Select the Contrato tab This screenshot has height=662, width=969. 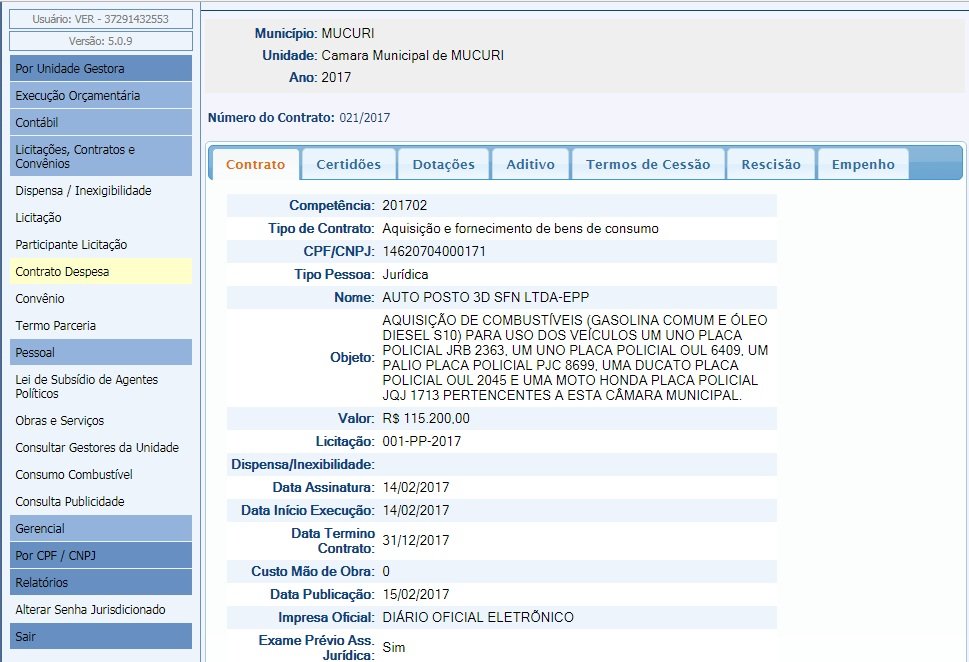255,165
